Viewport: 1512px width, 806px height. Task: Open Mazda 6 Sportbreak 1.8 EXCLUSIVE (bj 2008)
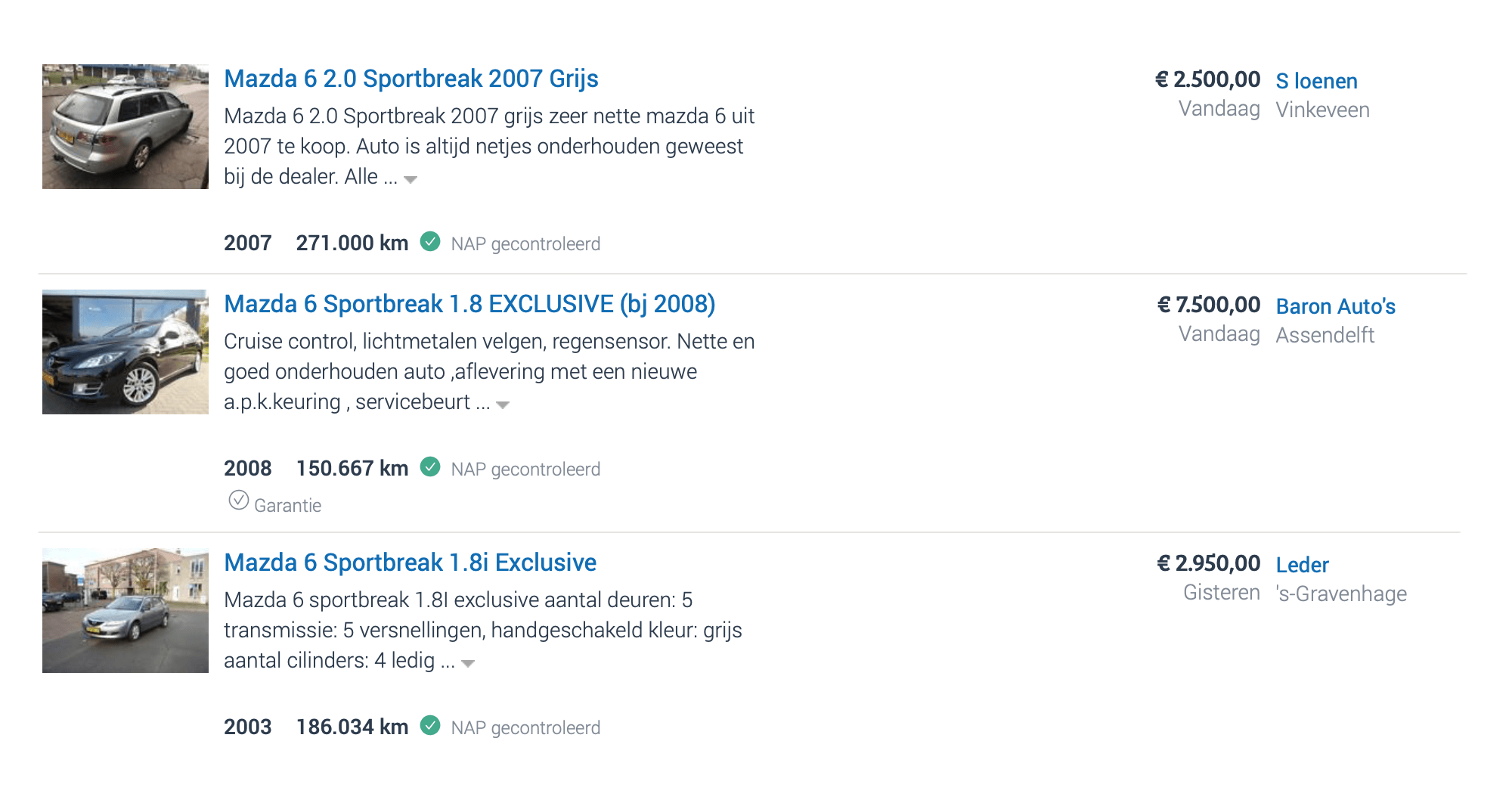click(x=469, y=304)
